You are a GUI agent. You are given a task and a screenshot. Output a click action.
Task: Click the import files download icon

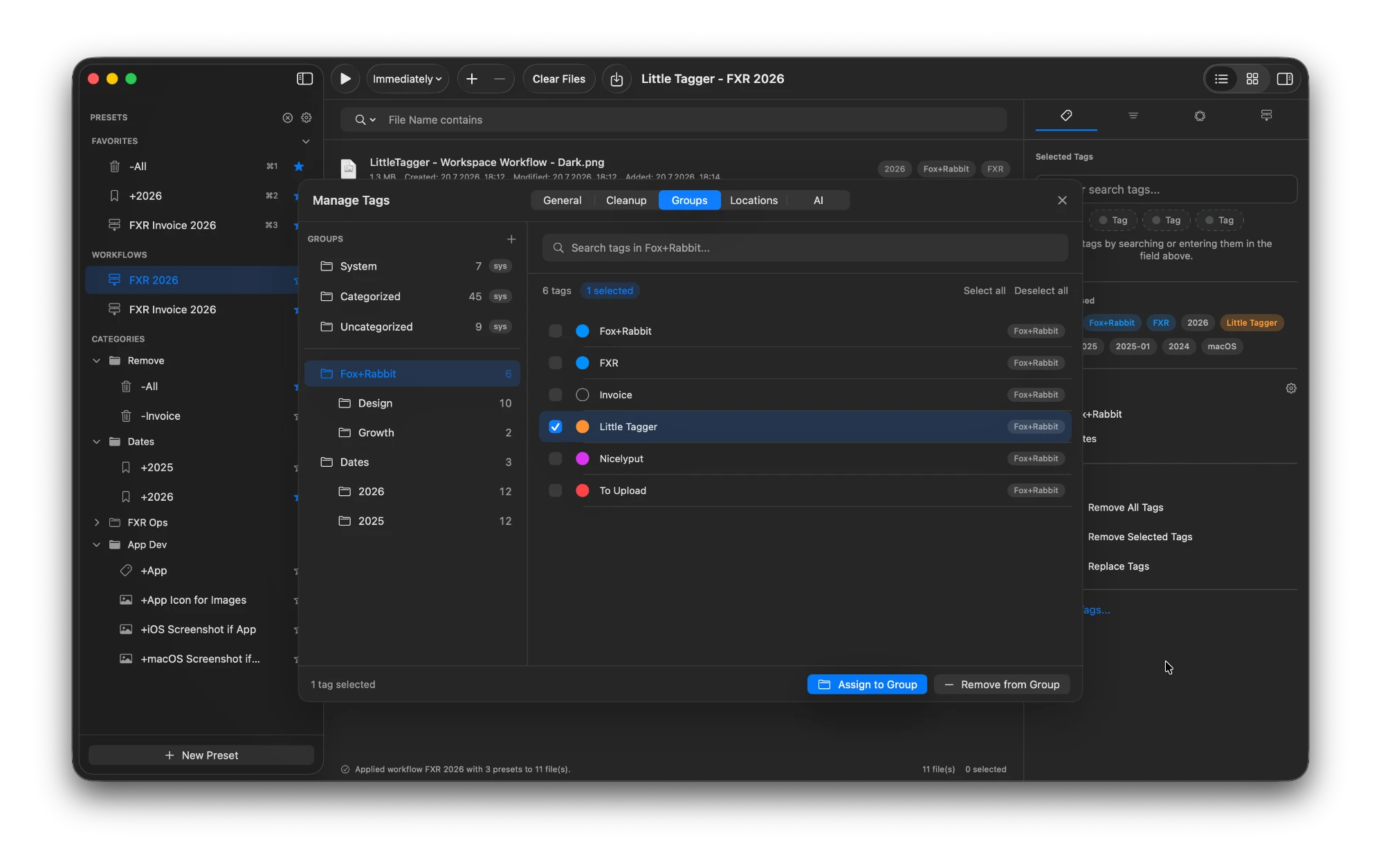(x=616, y=79)
